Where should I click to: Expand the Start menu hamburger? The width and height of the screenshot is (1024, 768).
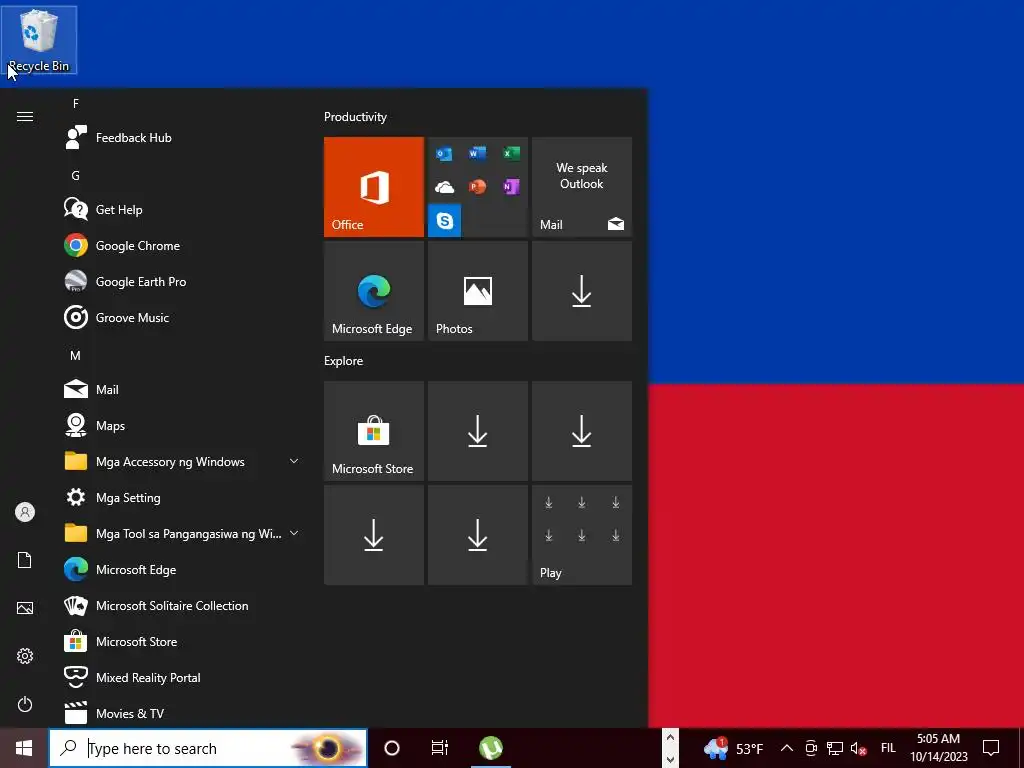[x=25, y=116]
